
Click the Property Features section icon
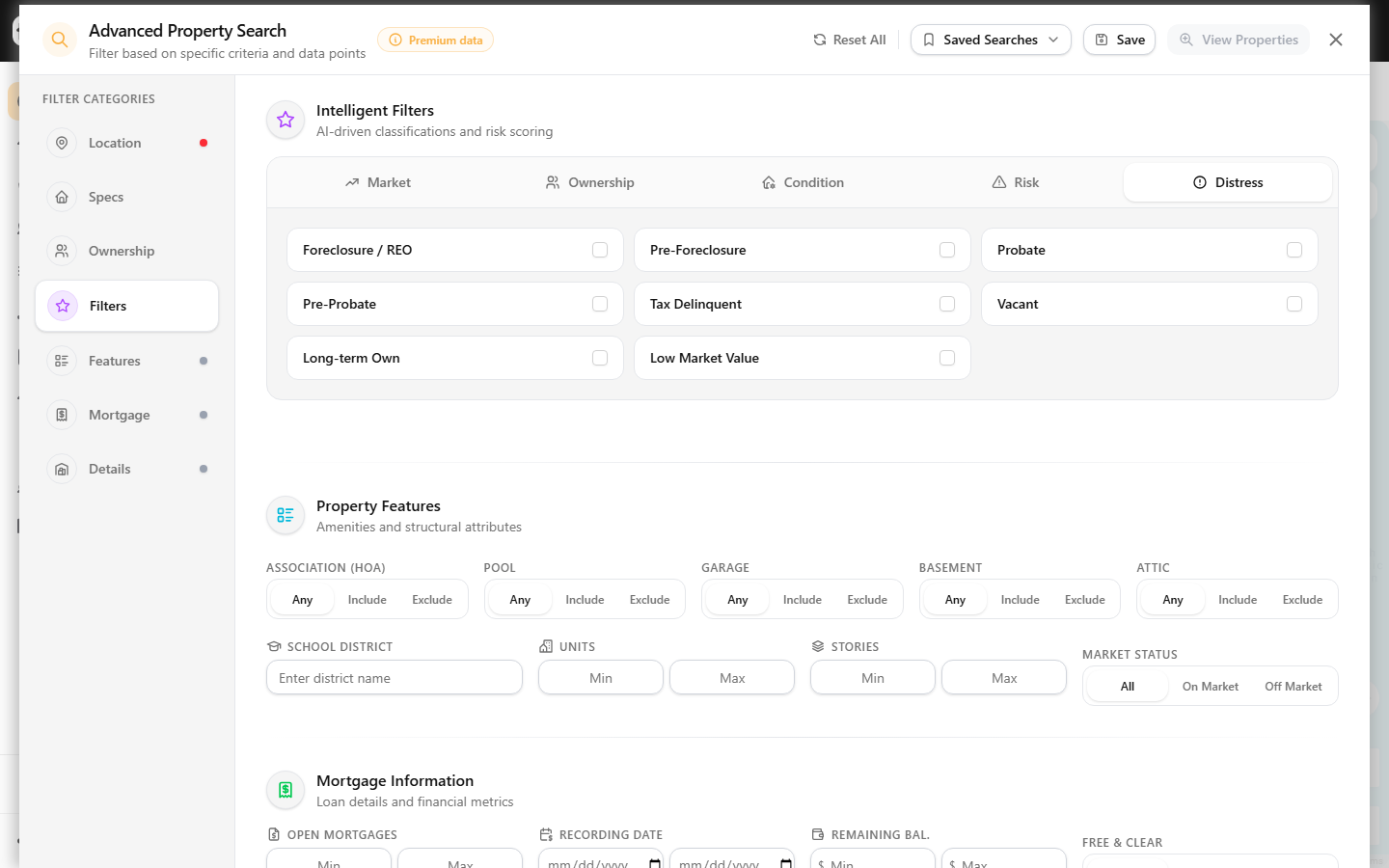point(286,515)
